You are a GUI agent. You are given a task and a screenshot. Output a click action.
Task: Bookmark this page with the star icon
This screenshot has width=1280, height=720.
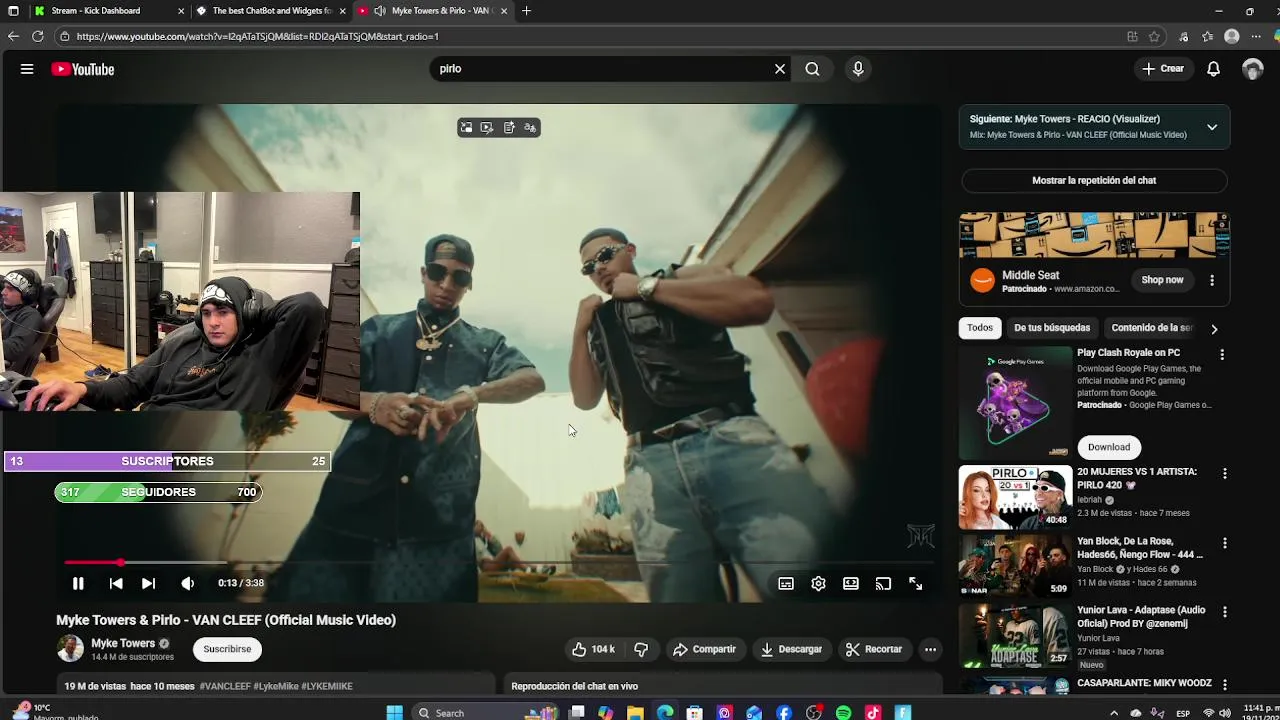coord(1155,36)
